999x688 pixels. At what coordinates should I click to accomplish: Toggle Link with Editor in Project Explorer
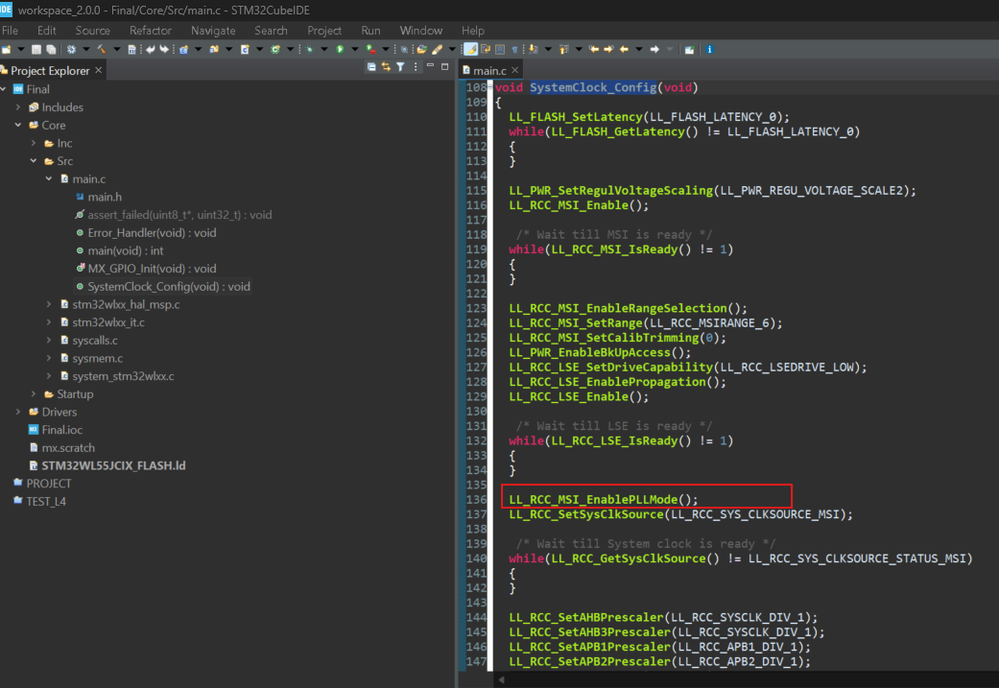pyautogui.click(x=386, y=68)
